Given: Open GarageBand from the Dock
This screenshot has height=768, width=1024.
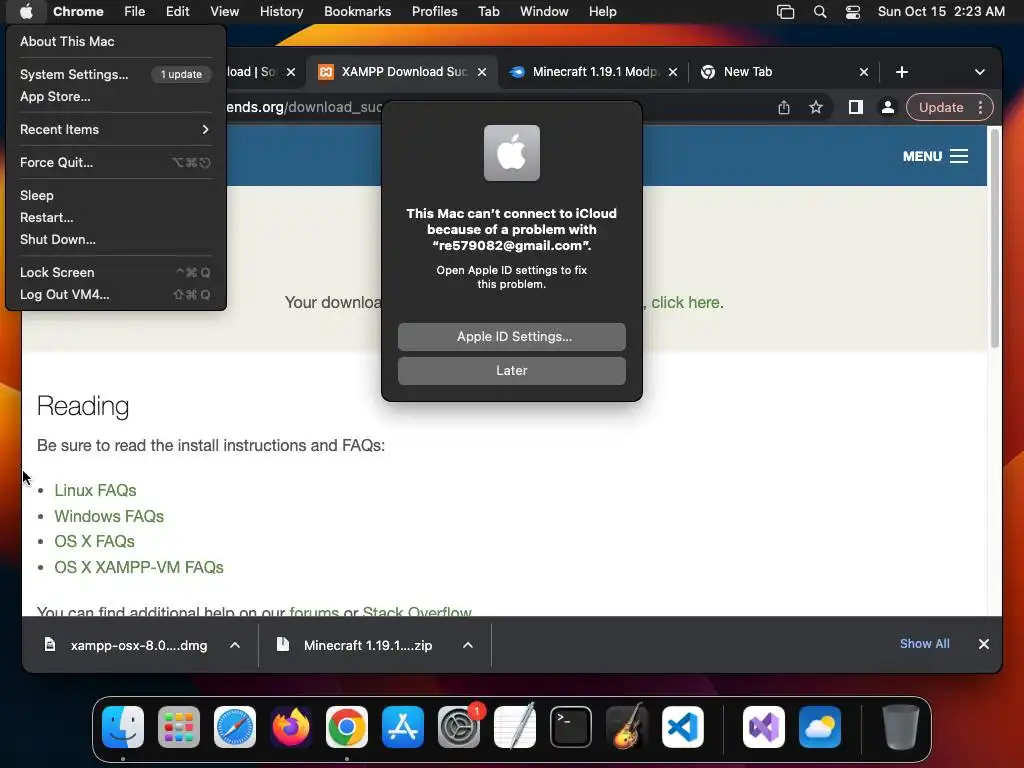Looking at the screenshot, I should 627,727.
